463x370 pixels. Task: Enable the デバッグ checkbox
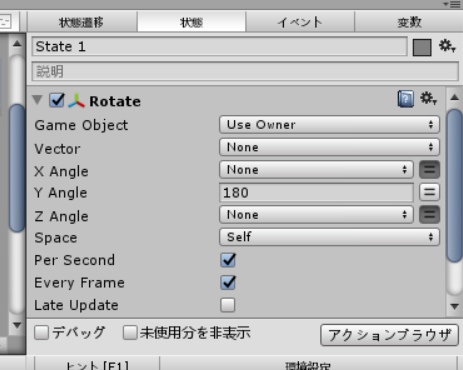[42, 333]
